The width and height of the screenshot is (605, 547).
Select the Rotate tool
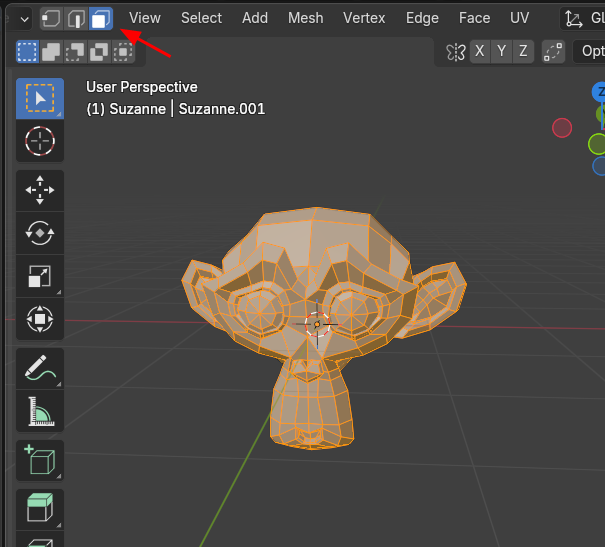pos(40,233)
